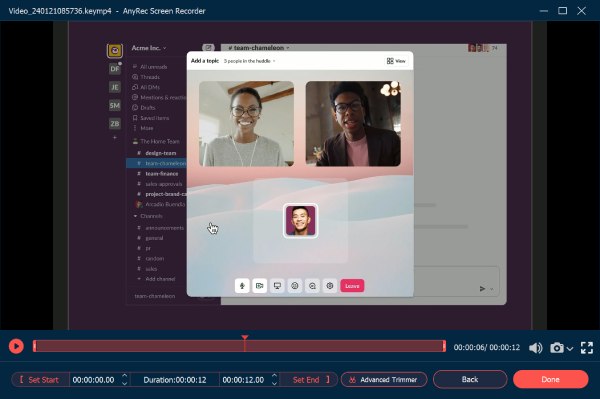600x399 pixels.
Task: Select the smiling woman's video tile
Action: [x=246, y=123]
